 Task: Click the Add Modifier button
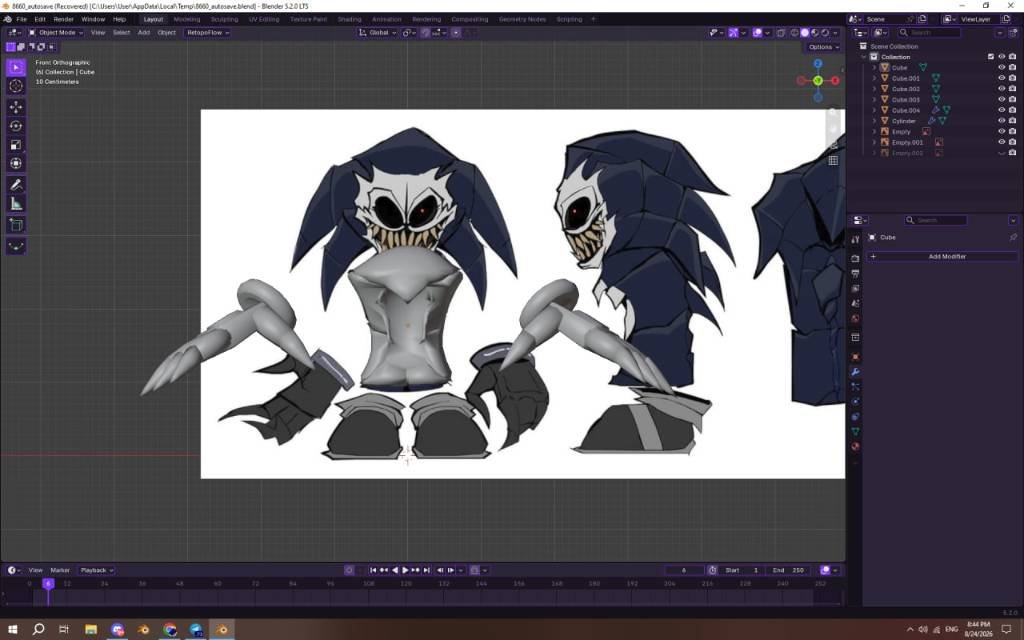tap(942, 257)
